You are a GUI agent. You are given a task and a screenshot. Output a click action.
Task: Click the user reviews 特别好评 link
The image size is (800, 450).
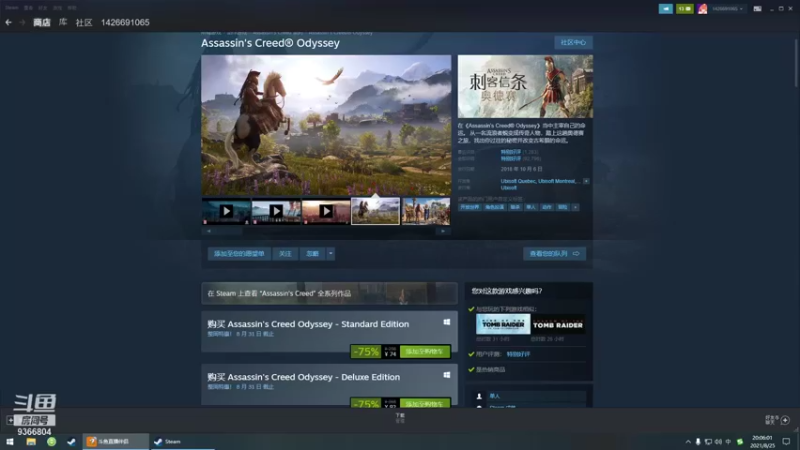[518, 354]
